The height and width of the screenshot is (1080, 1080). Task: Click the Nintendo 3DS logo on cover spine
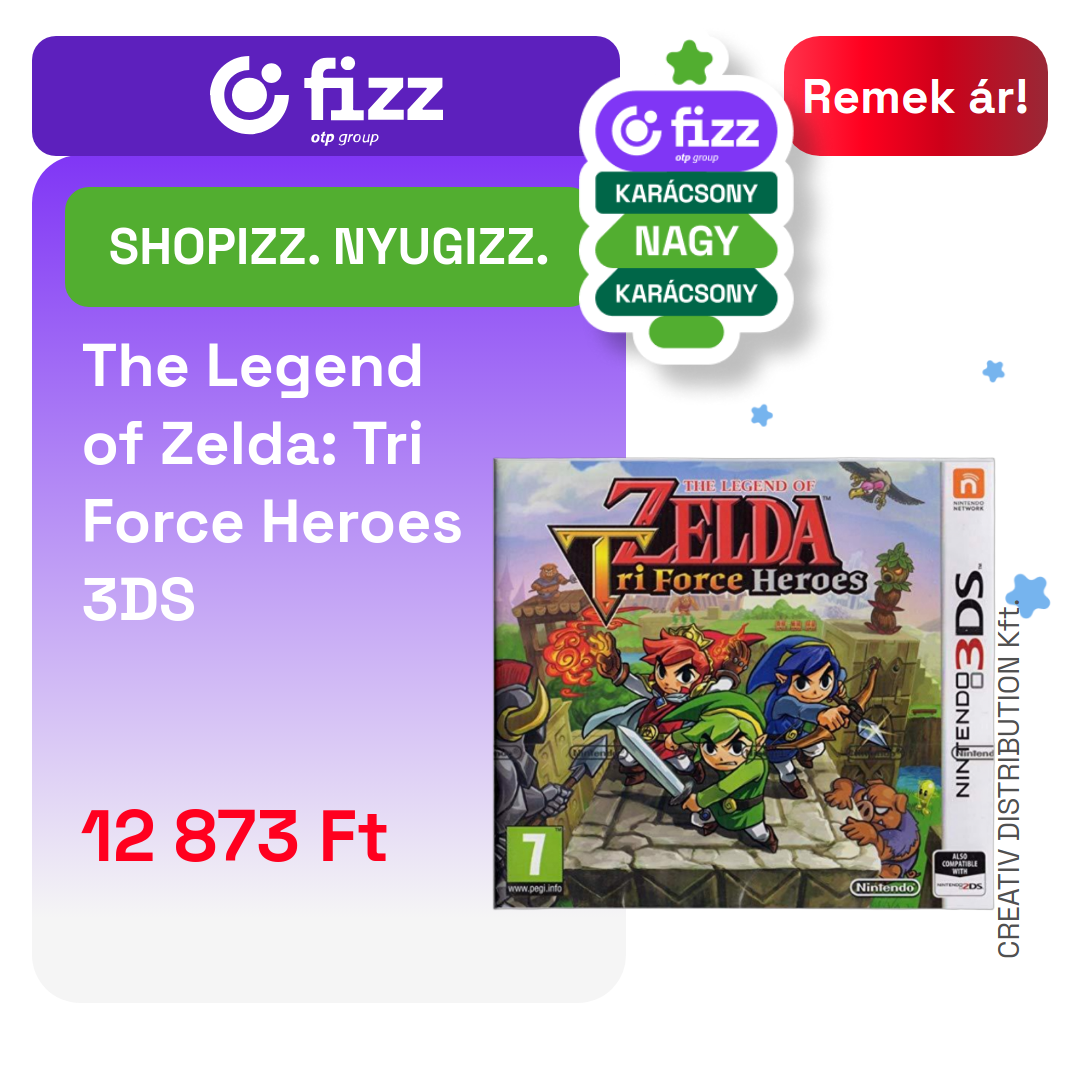969,684
